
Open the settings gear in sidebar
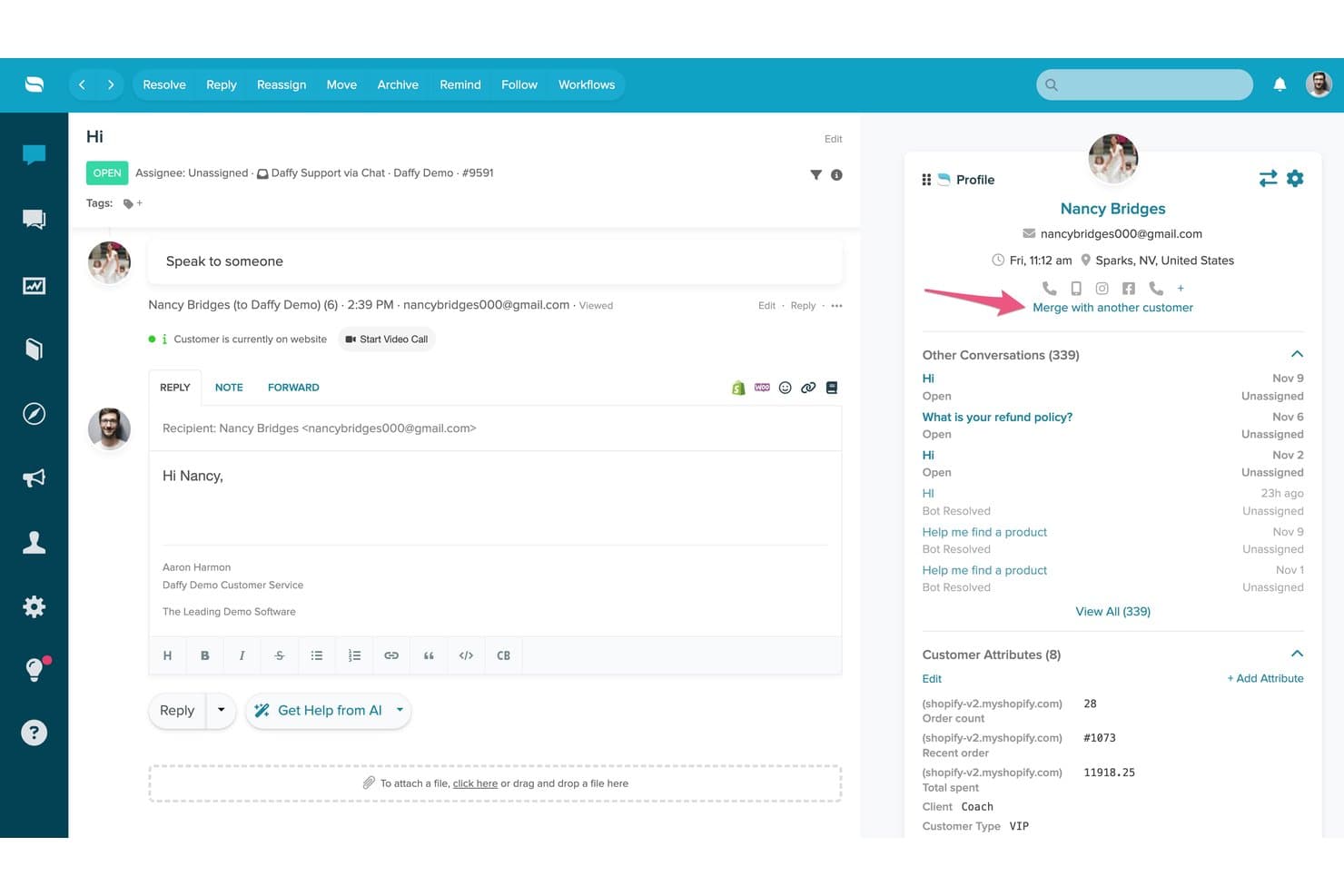pos(34,606)
